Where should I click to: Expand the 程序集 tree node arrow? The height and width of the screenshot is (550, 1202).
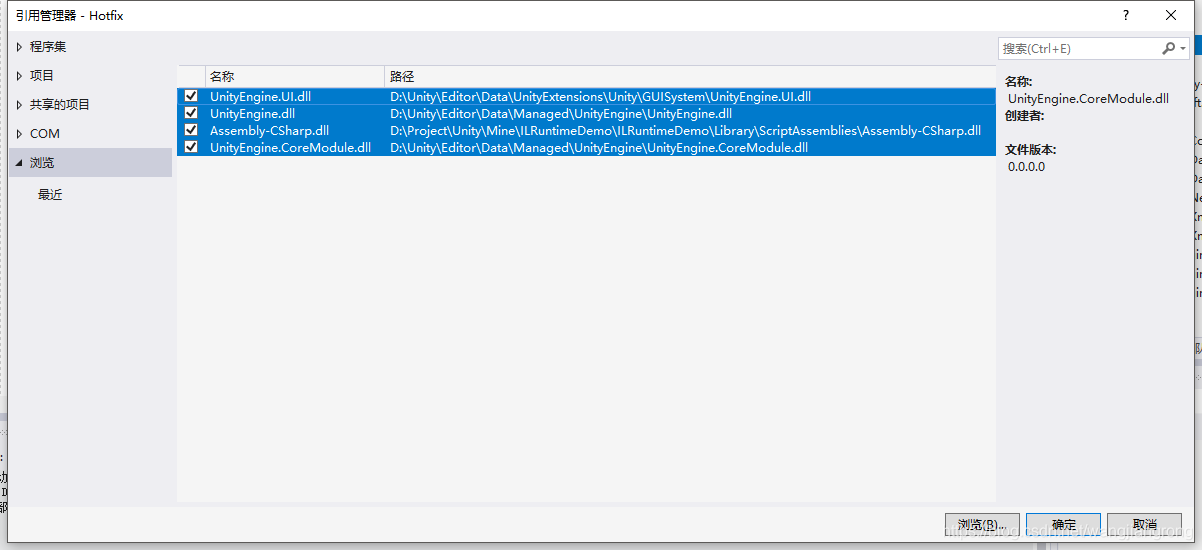[x=19, y=47]
